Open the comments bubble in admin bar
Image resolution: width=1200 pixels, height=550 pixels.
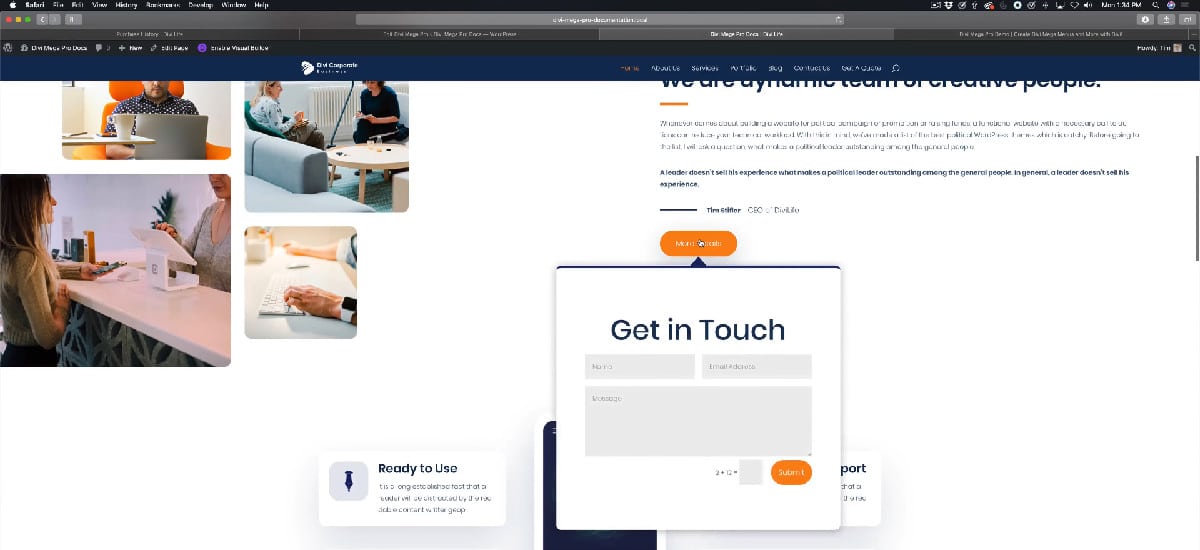coord(101,47)
